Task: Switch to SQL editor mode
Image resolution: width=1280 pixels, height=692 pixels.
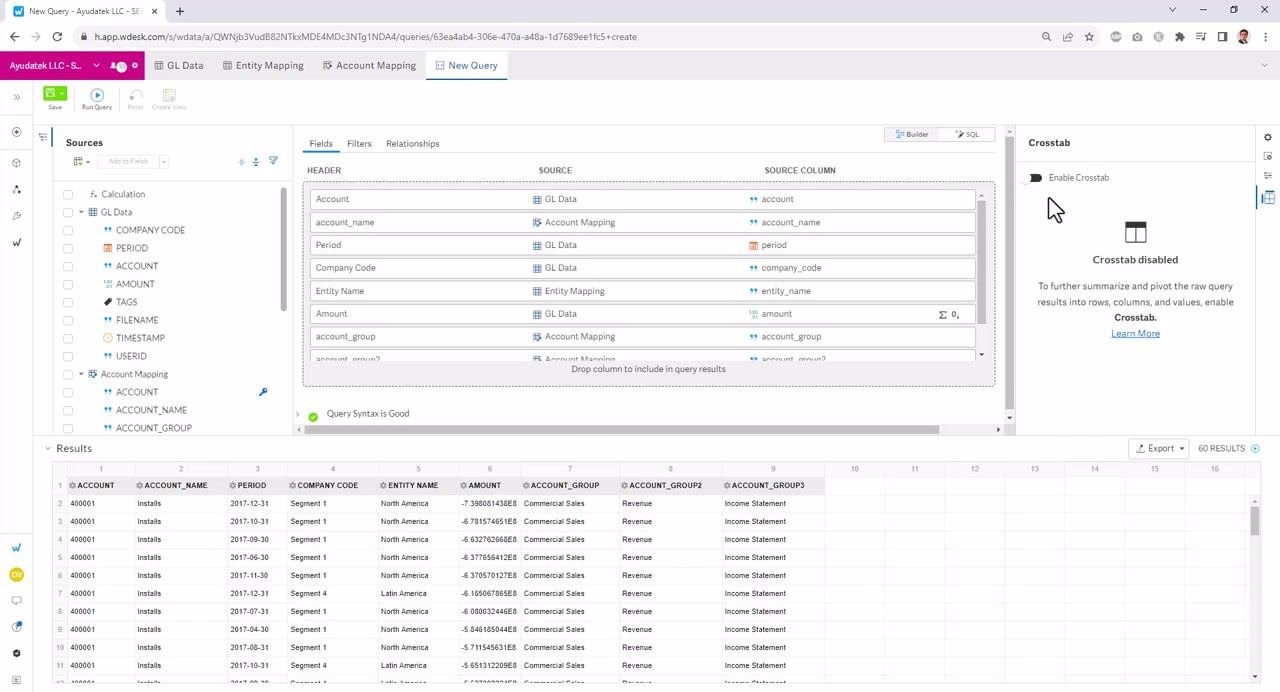Action: click(x=967, y=134)
